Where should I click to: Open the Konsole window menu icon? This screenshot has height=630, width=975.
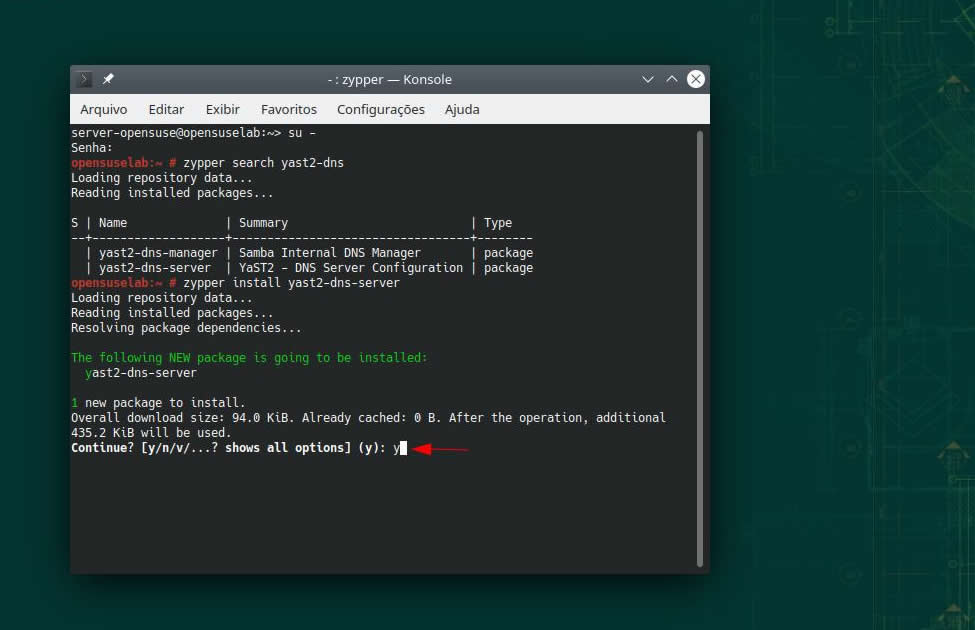click(x=86, y=79)
